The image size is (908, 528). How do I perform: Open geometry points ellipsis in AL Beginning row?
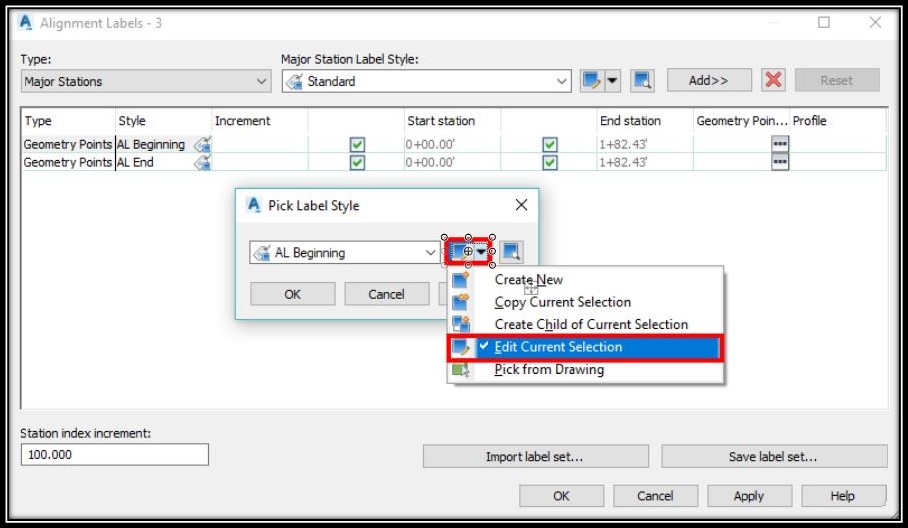coord(780,144)
